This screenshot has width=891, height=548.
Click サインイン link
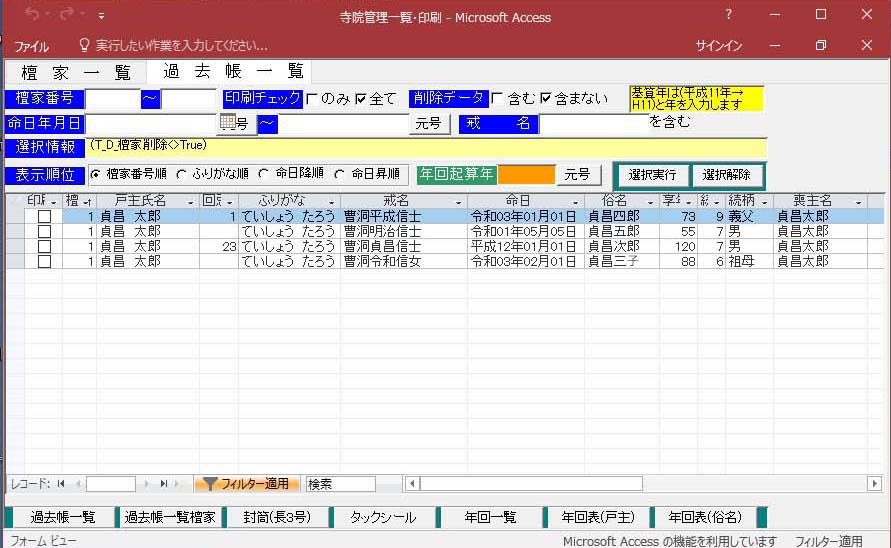coord(719,45)
